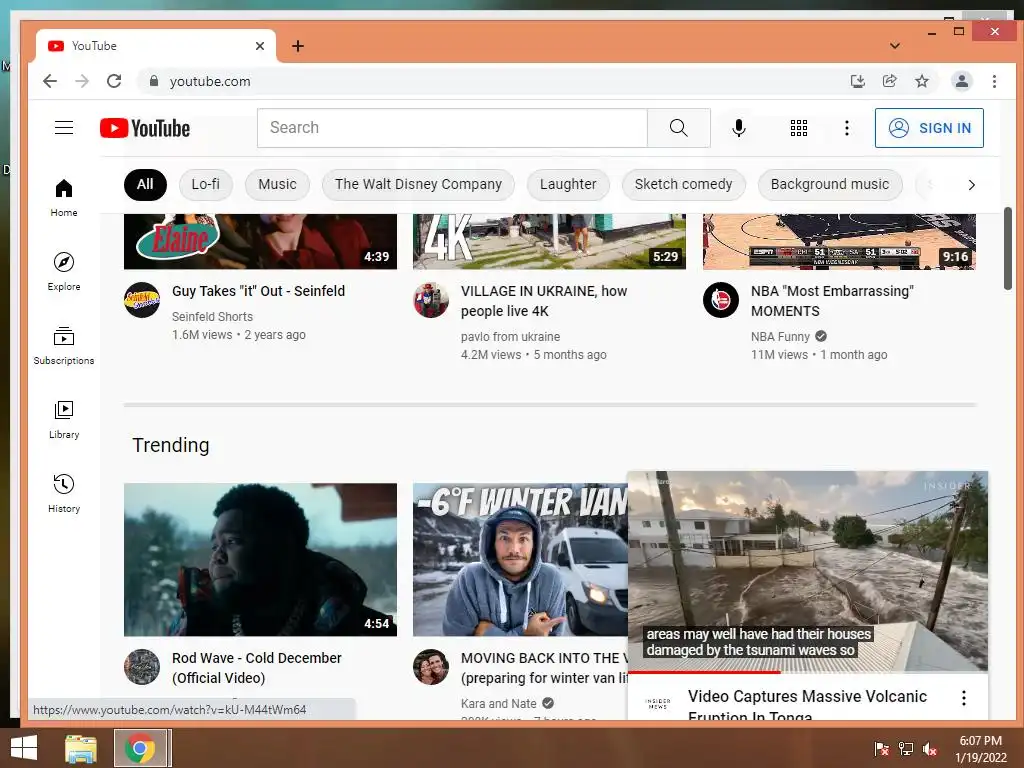1024x768 pixels.
Task: Open options for Volcanic Eruption video
Action: pos(963,698)
